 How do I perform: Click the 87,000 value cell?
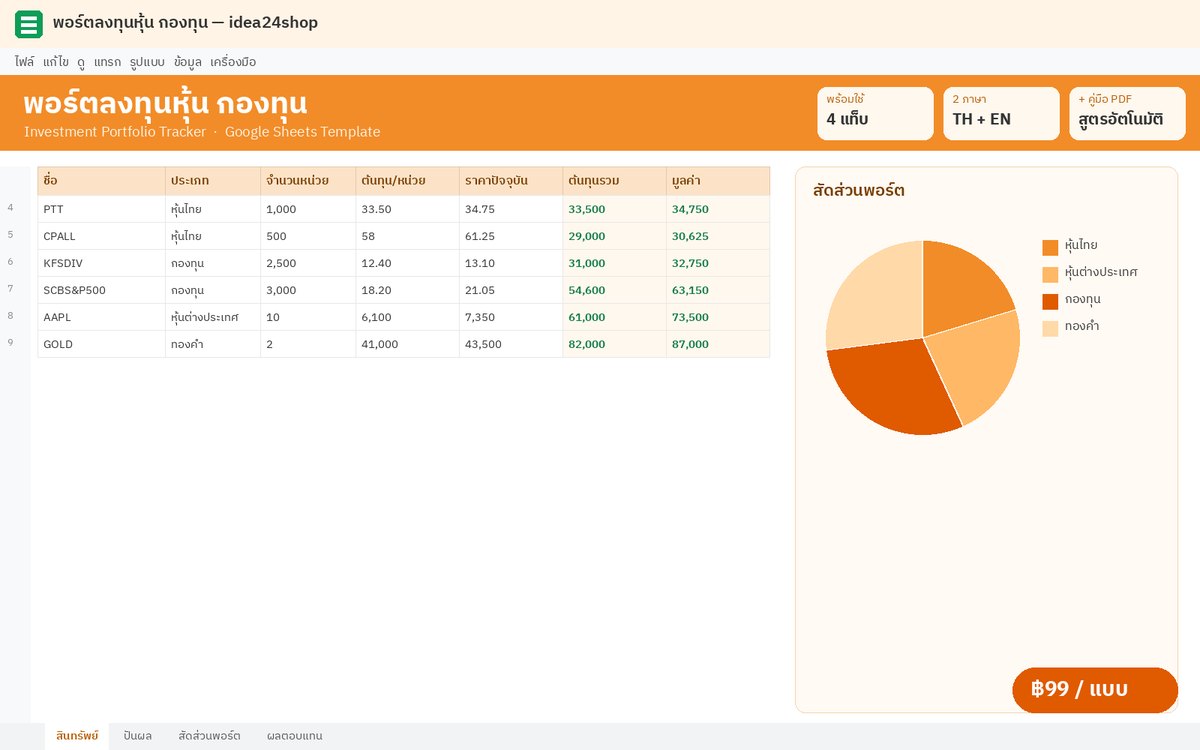(x=718, y=344)
